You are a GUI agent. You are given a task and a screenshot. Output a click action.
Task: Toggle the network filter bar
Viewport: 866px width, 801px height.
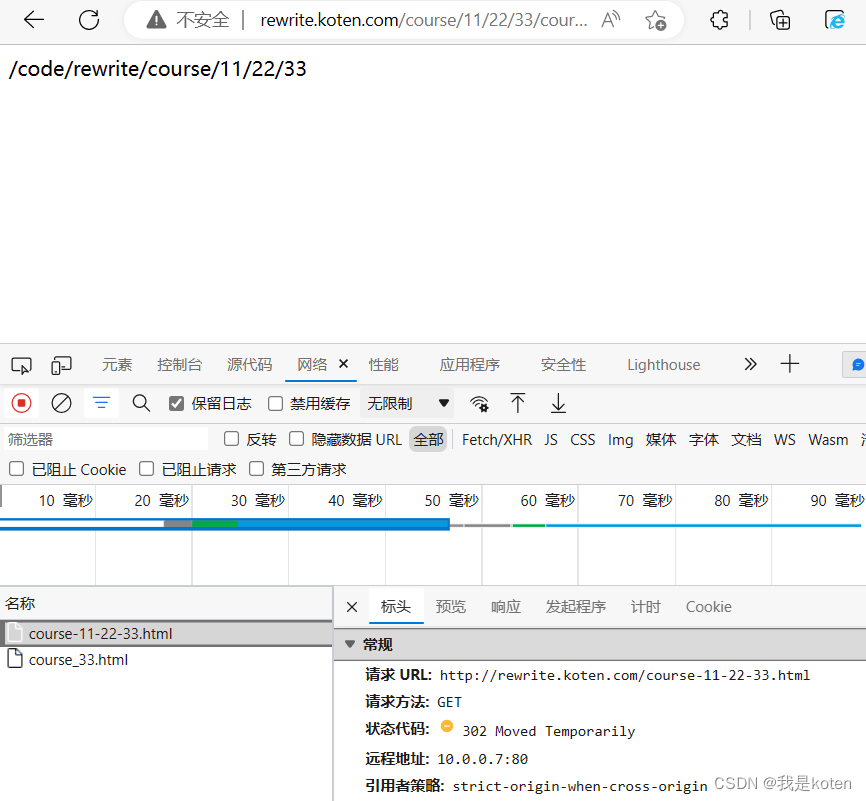coord(101,403)
